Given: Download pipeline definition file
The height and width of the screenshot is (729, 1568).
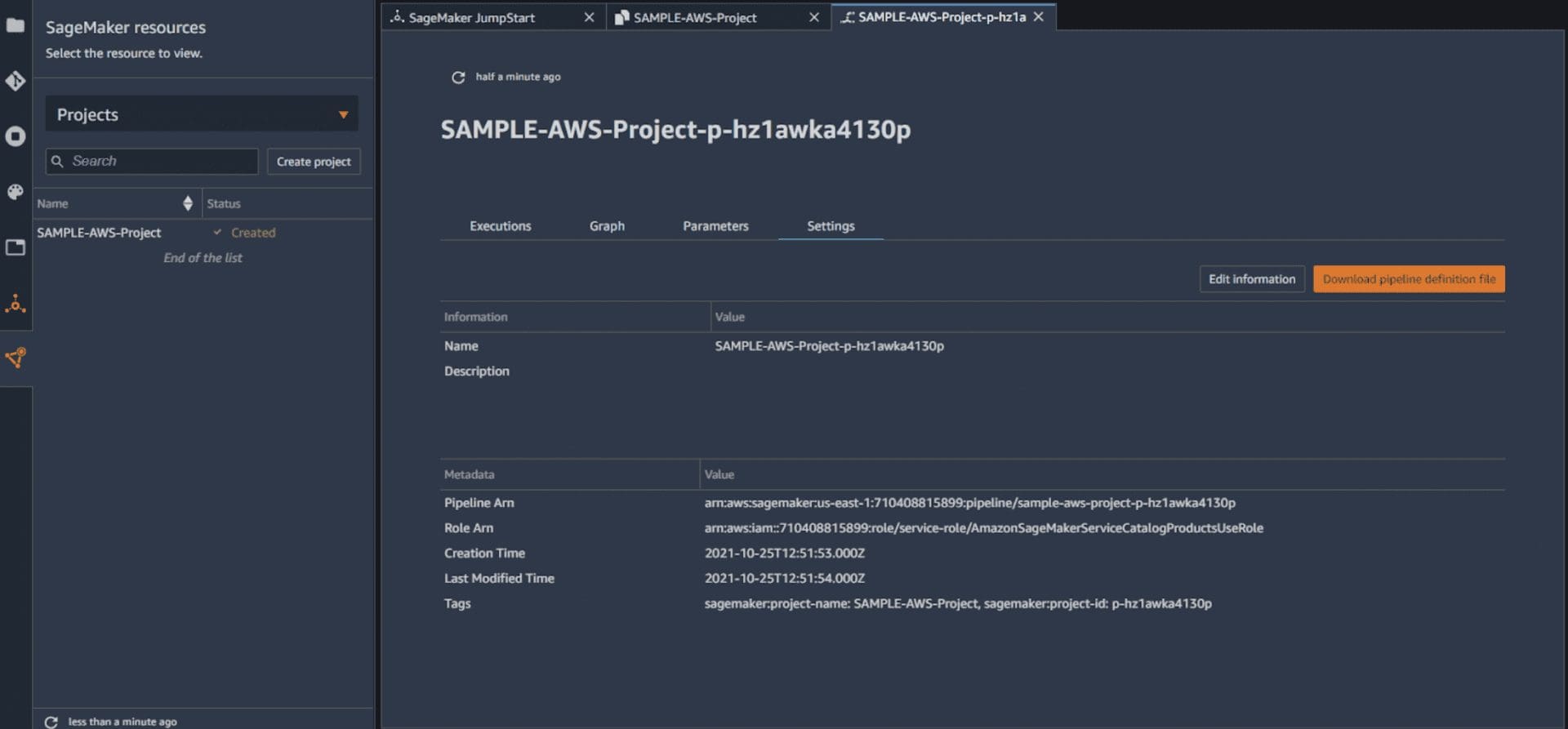Looking at the screenshot, I should pyautogui.click(x=1409, y=279).
